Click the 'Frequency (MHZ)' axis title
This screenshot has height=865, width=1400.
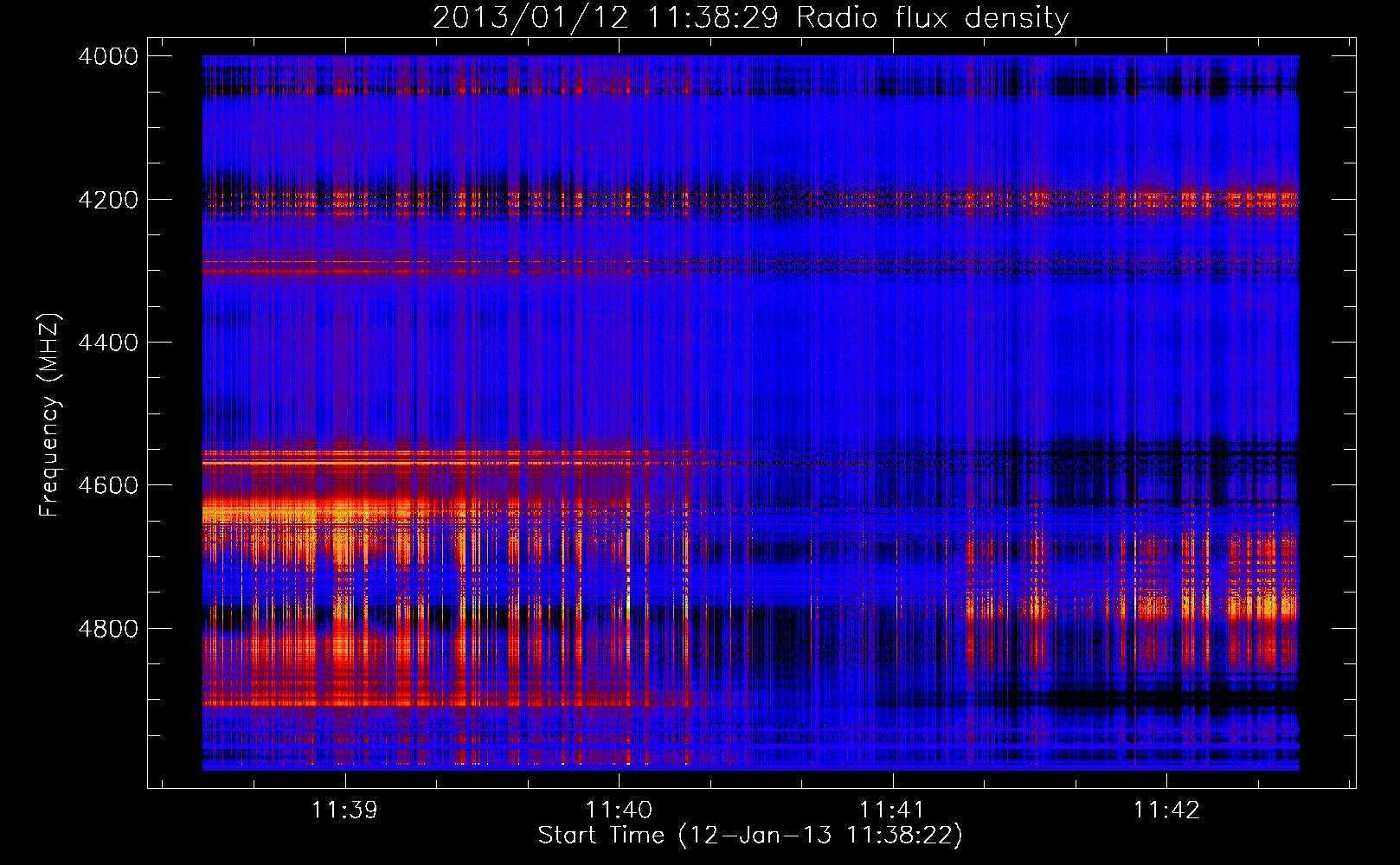[49, 415]
